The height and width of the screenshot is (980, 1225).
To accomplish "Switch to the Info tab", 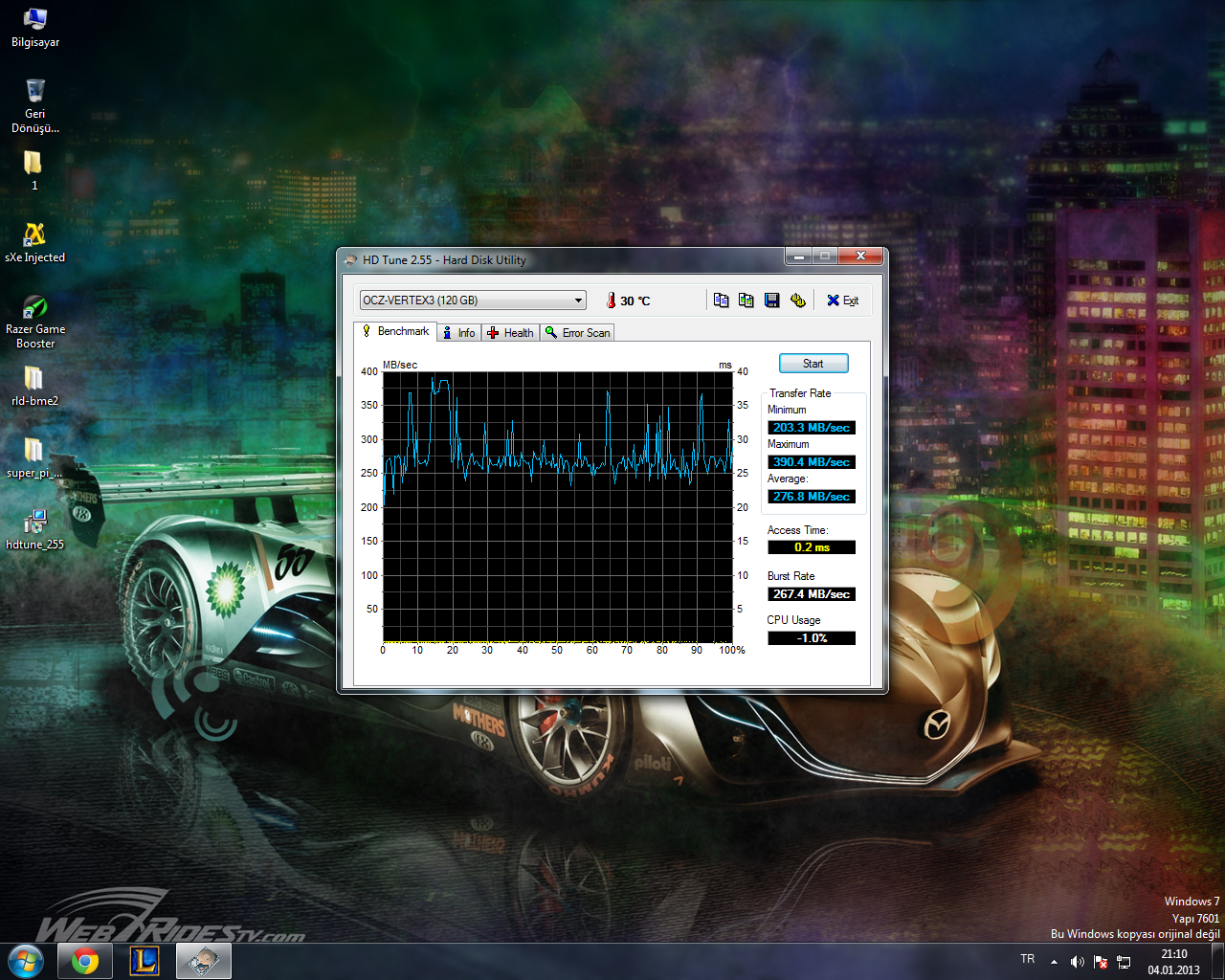I will (x=458, y=333).
